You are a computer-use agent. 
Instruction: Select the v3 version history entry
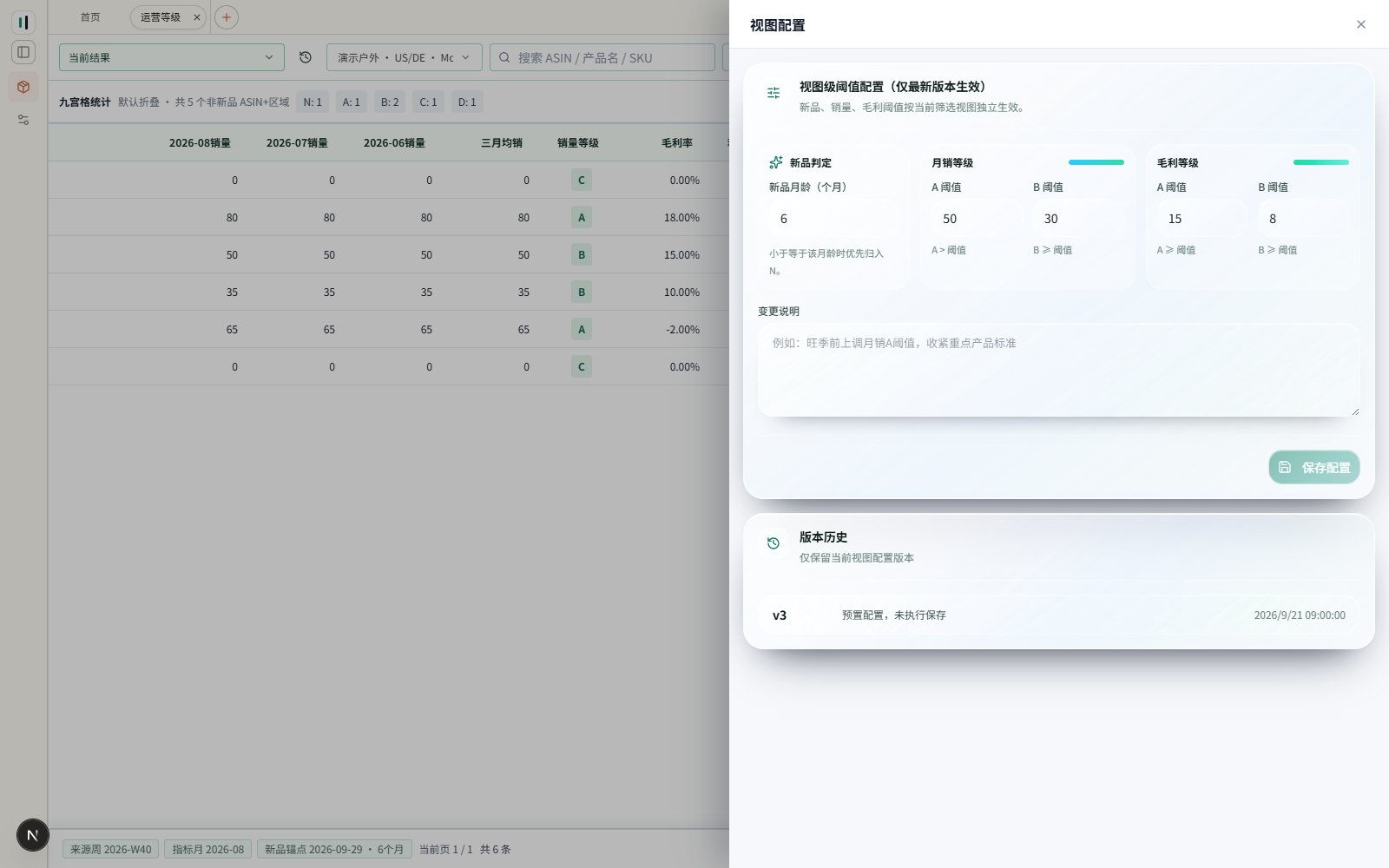tap(1058, 615)
